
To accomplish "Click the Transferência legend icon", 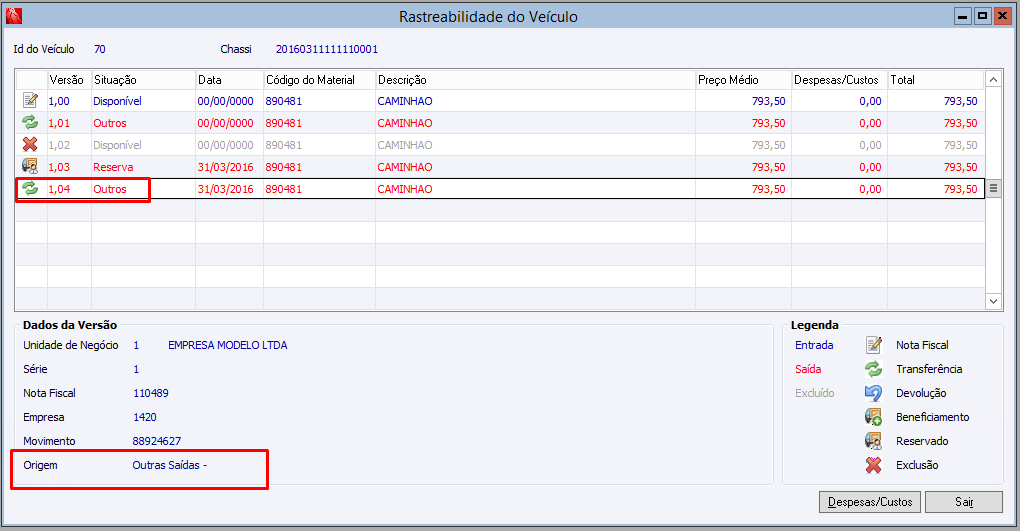I will [x=873, y=369].
